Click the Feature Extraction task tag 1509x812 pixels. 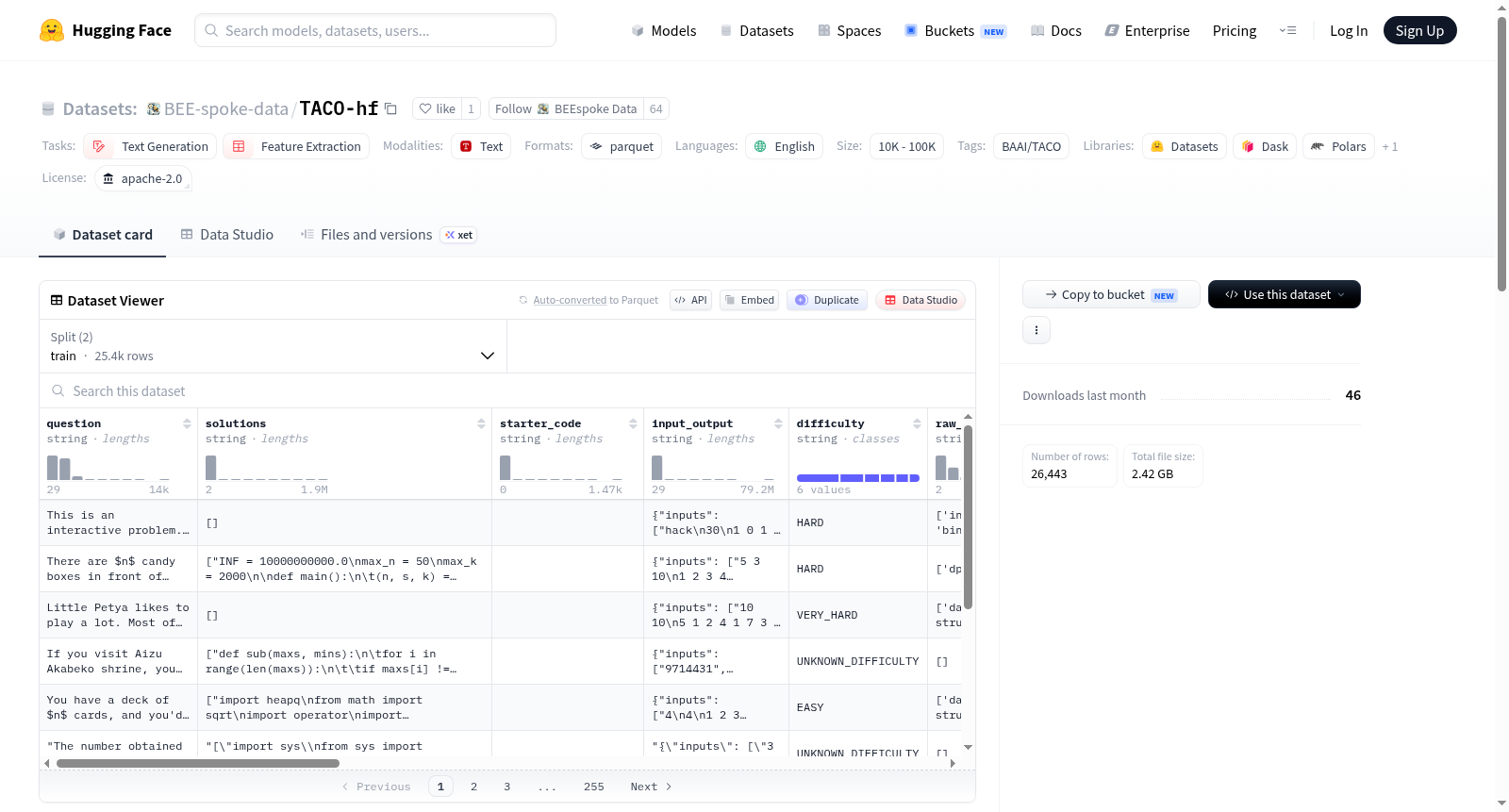tap(296, 146)
